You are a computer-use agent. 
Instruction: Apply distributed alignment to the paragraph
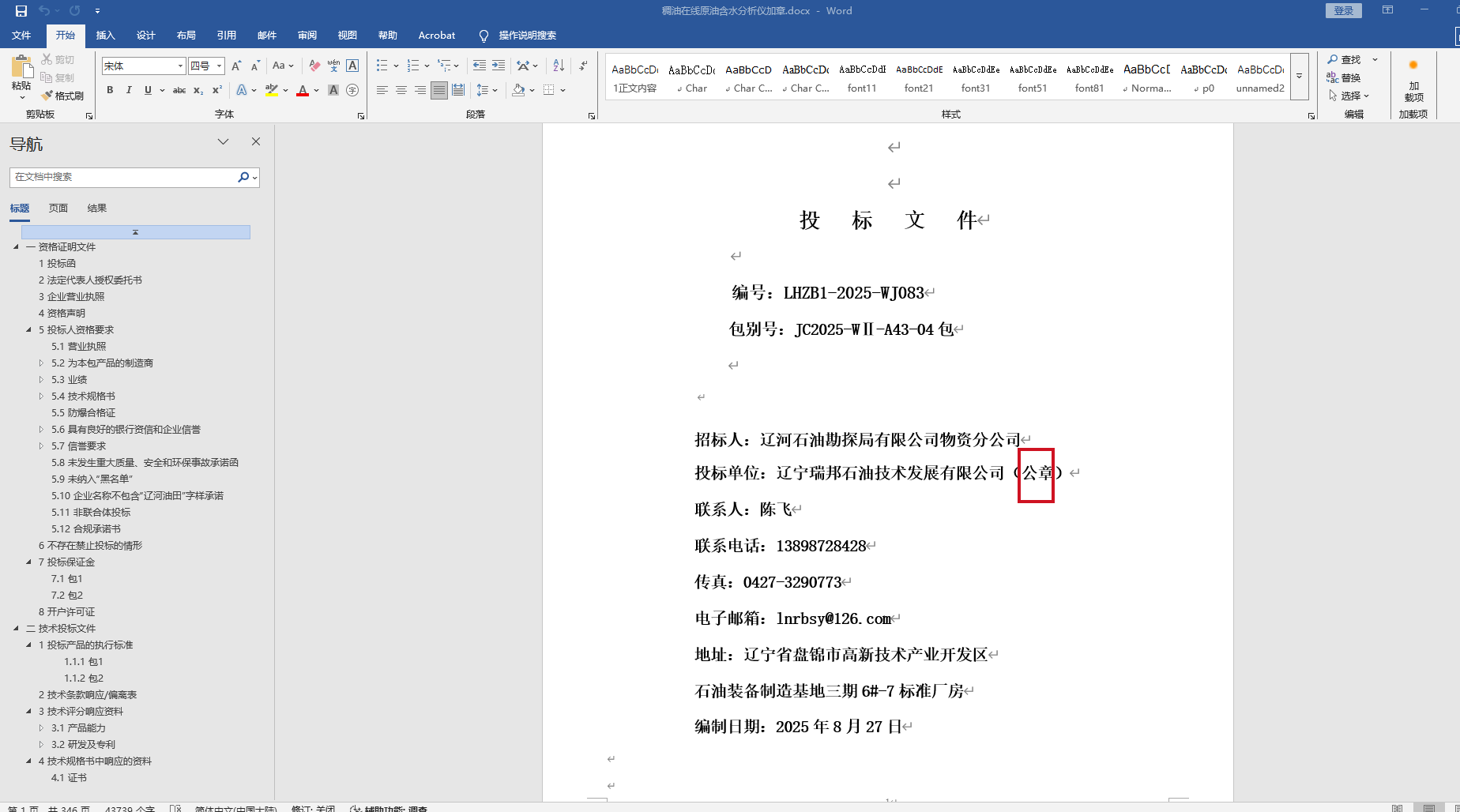point(458,91)
